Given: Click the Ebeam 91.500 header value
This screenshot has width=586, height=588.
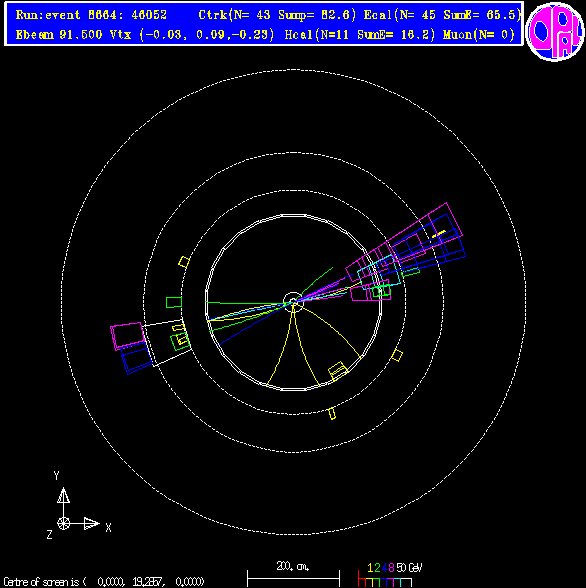Looking at the screenshot, I should coord(59,35).
